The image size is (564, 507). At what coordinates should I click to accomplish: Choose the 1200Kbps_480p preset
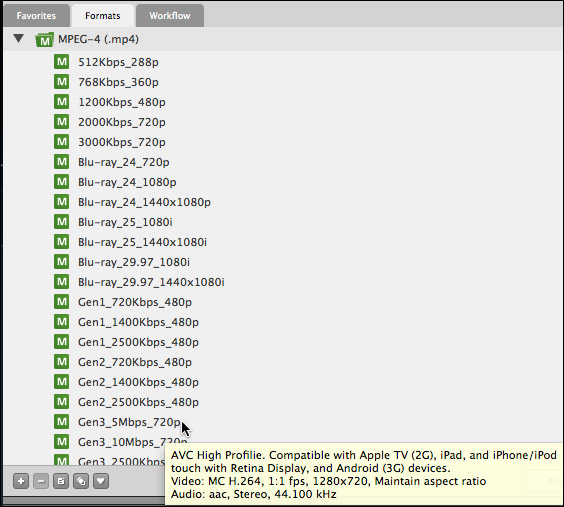coord(122,102)
